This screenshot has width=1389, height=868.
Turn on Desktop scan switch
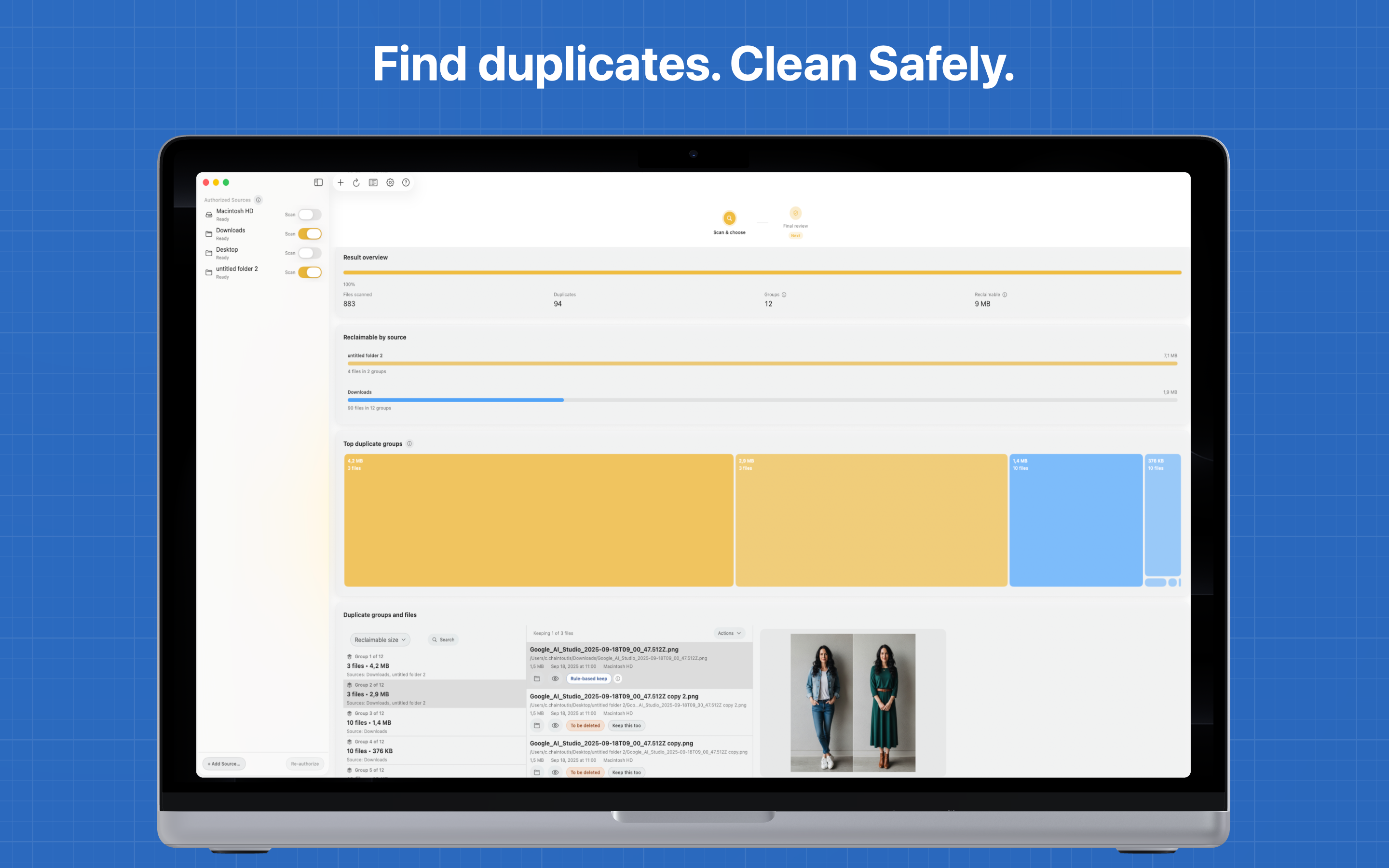[x=309, y=253]
